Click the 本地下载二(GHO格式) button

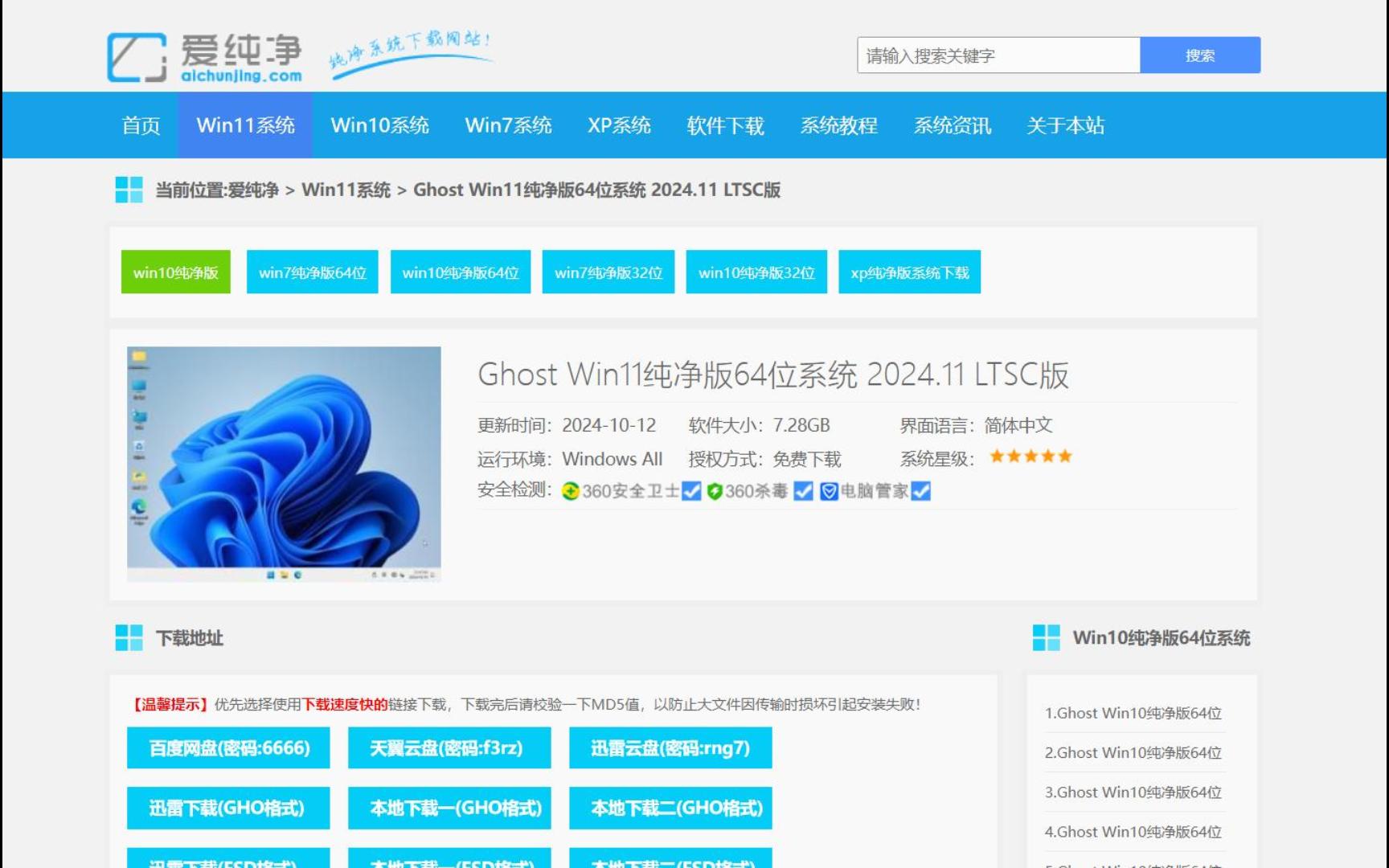click(670, 808)
